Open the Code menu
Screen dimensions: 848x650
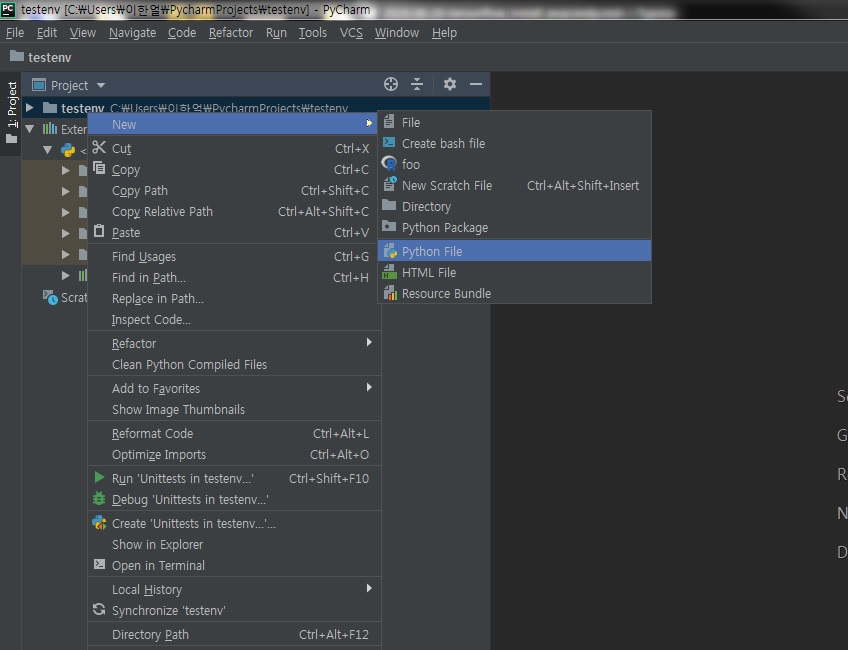(182, 33)
